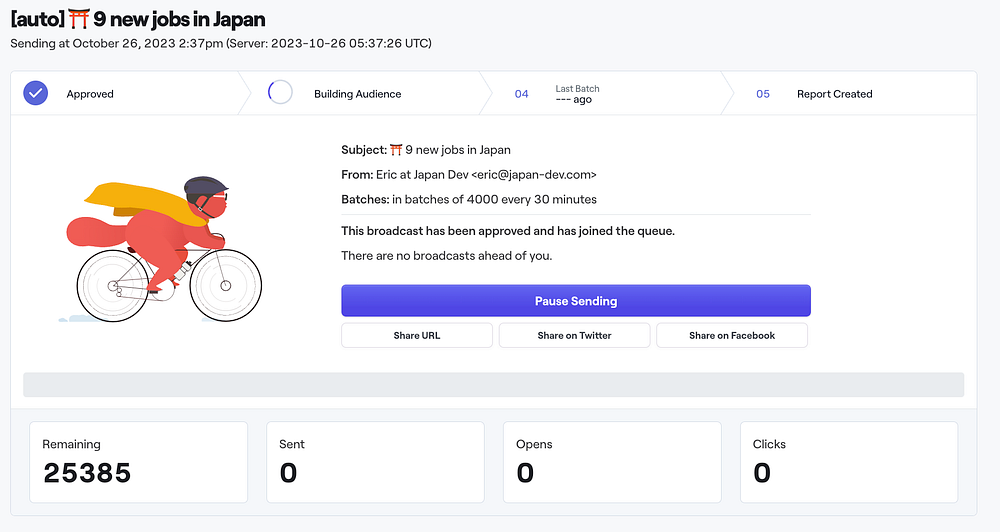Click the Building Audience spinner icon
The width and height of the screenshot is (1000, 532).
[280, 93]
